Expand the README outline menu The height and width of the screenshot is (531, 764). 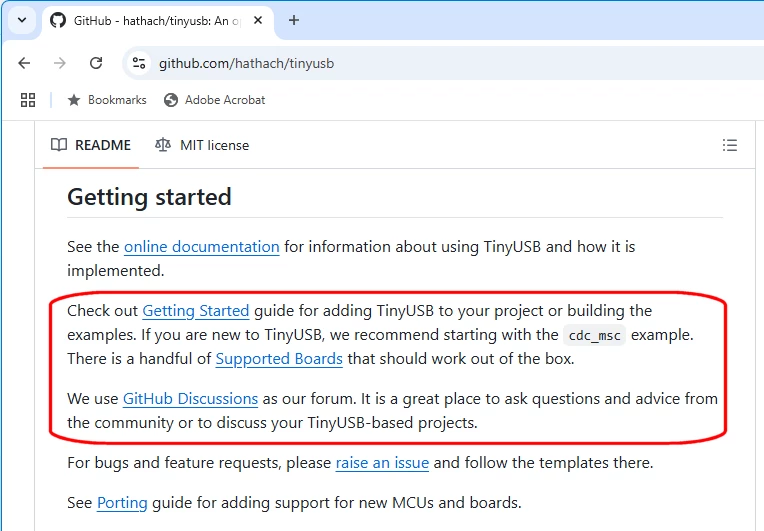click(x=729, y=145)
